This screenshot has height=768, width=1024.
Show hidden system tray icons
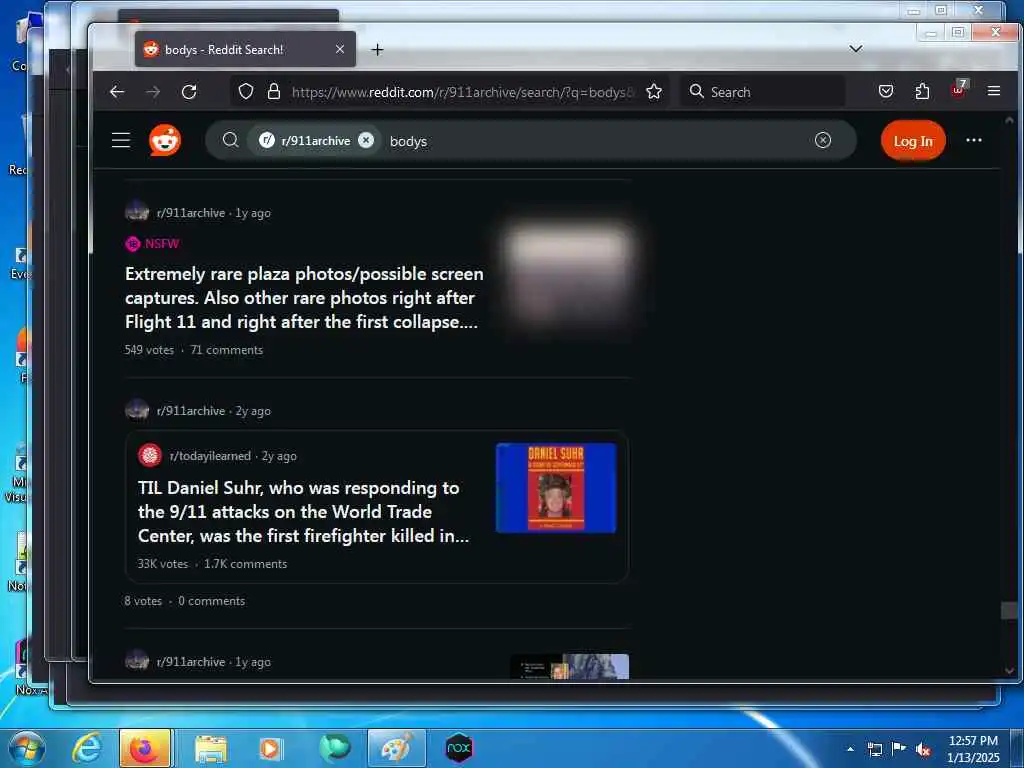click(850, 749)
